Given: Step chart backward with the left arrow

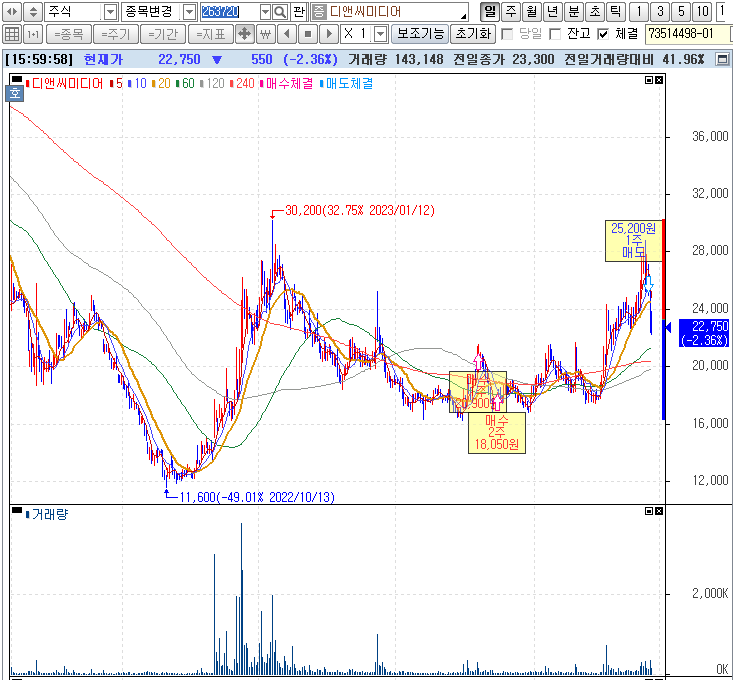Looking at the screenshot, I should 287,34.
